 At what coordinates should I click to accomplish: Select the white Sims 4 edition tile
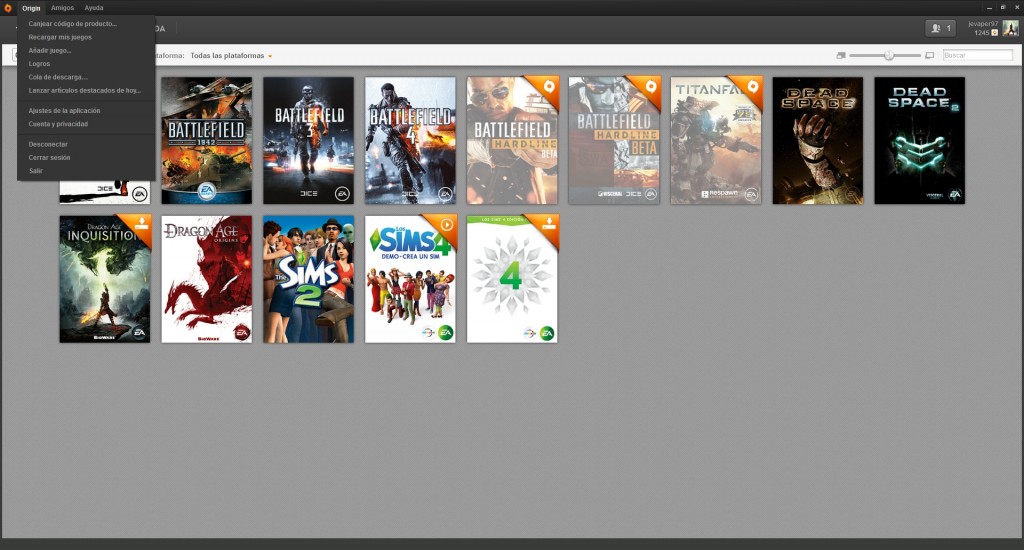coord(512,279)
